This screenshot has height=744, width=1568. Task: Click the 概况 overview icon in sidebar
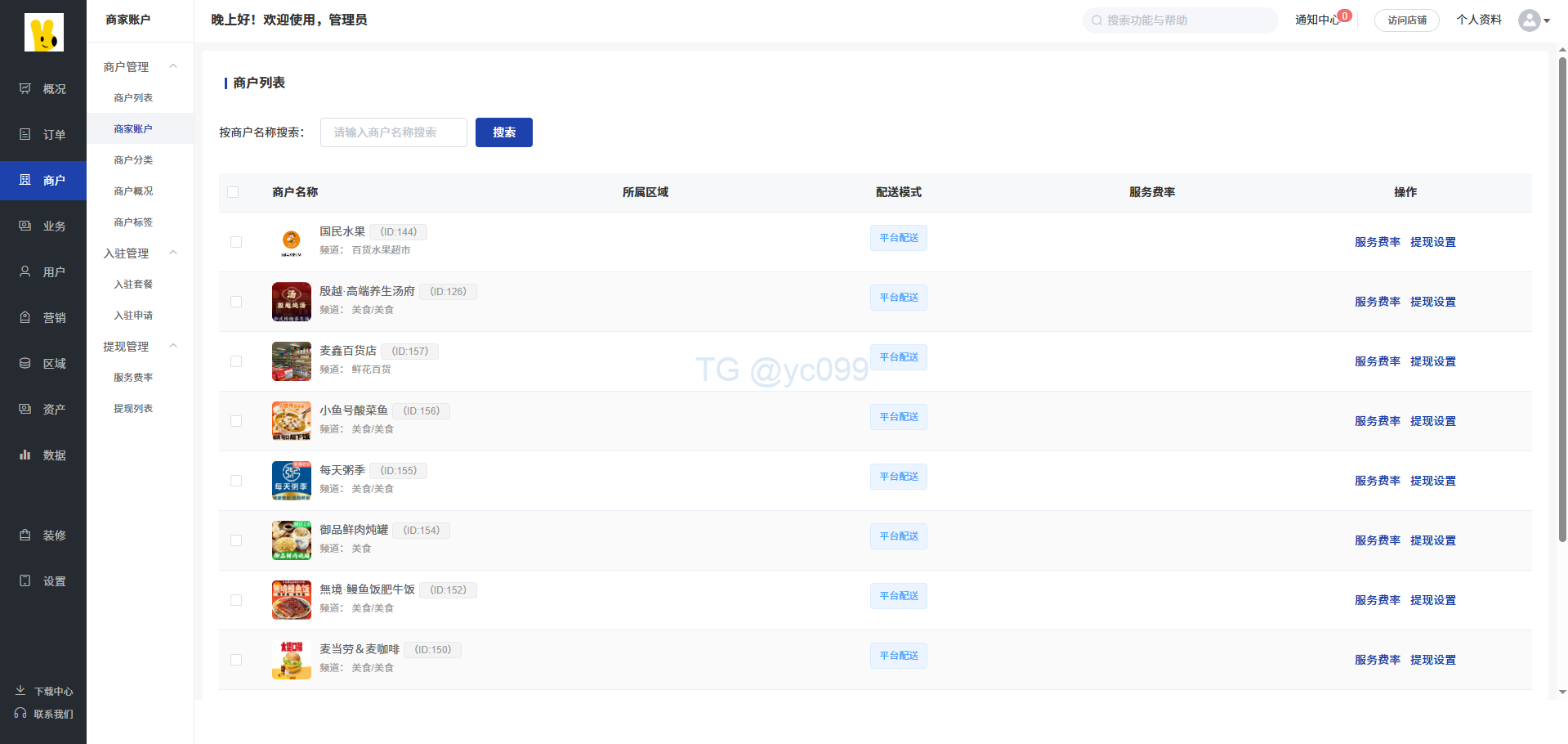click(25, 88)
